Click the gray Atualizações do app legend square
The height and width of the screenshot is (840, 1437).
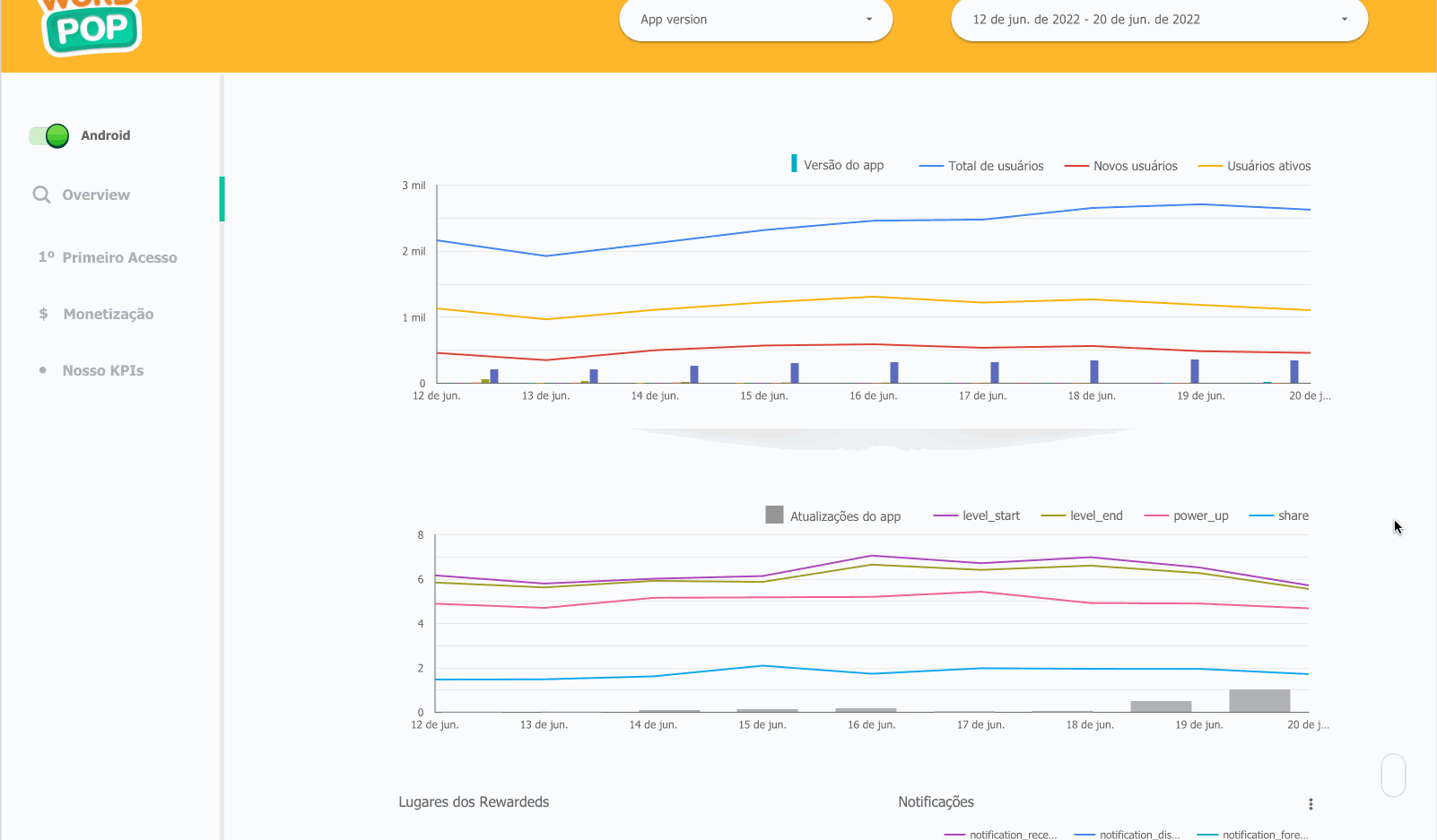(x=774, y=515)
